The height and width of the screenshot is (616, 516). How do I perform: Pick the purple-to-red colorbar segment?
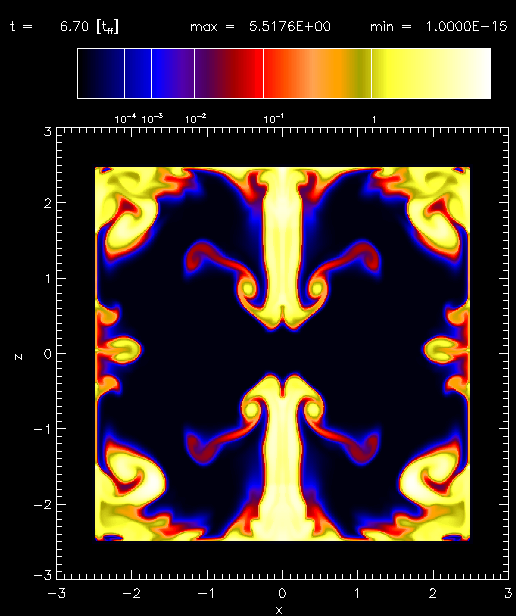pos(229,73)
